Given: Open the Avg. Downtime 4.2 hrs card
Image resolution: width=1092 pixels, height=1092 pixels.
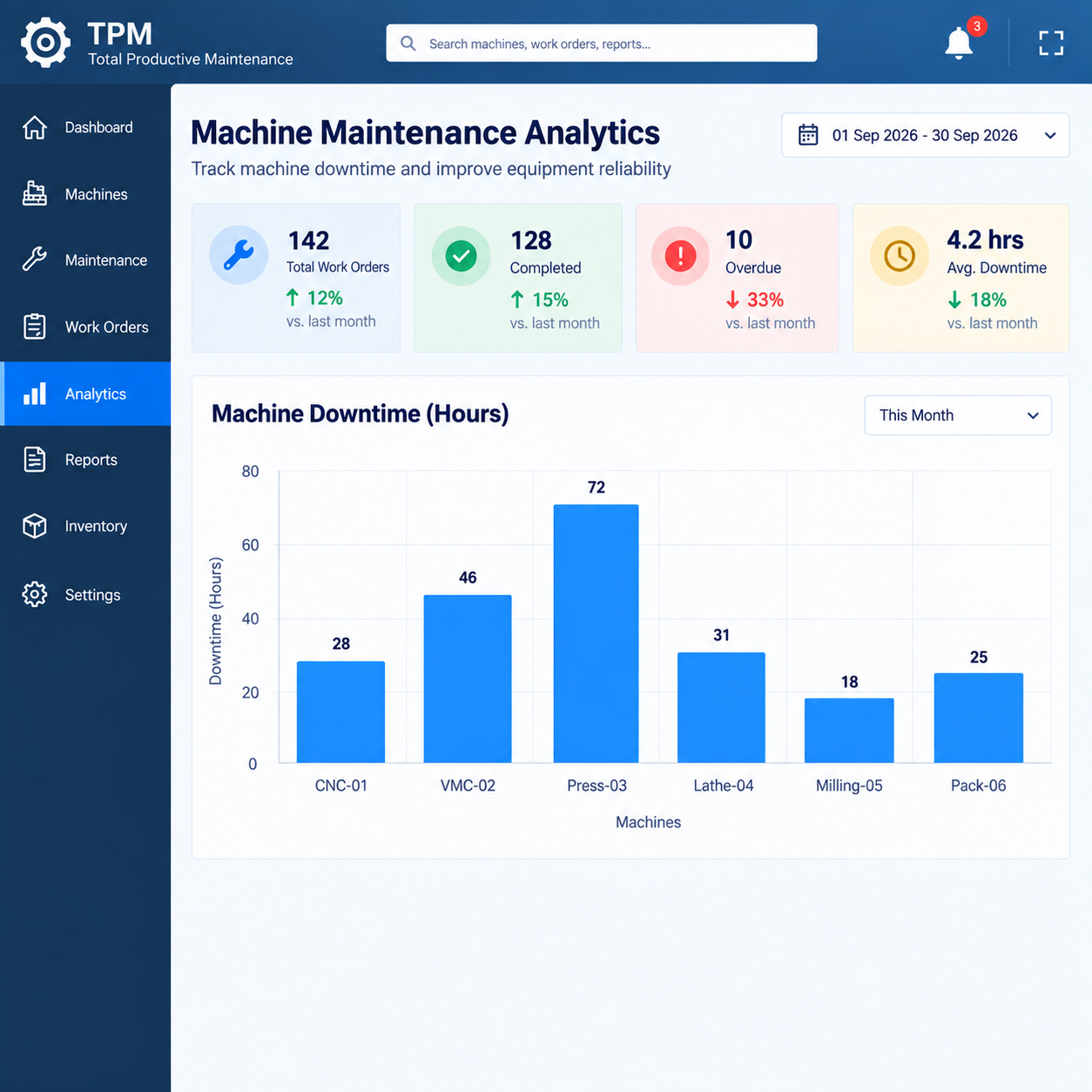Looking at the screenshot, I should point(961,278).
